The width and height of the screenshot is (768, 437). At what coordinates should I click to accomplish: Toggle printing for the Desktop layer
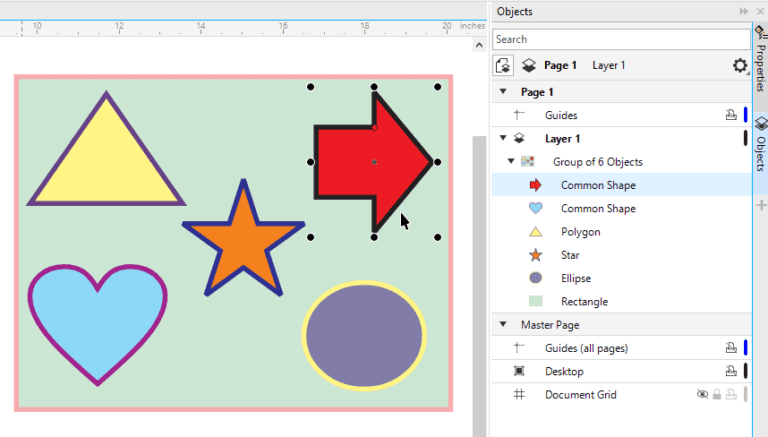[x=730, y=371]
